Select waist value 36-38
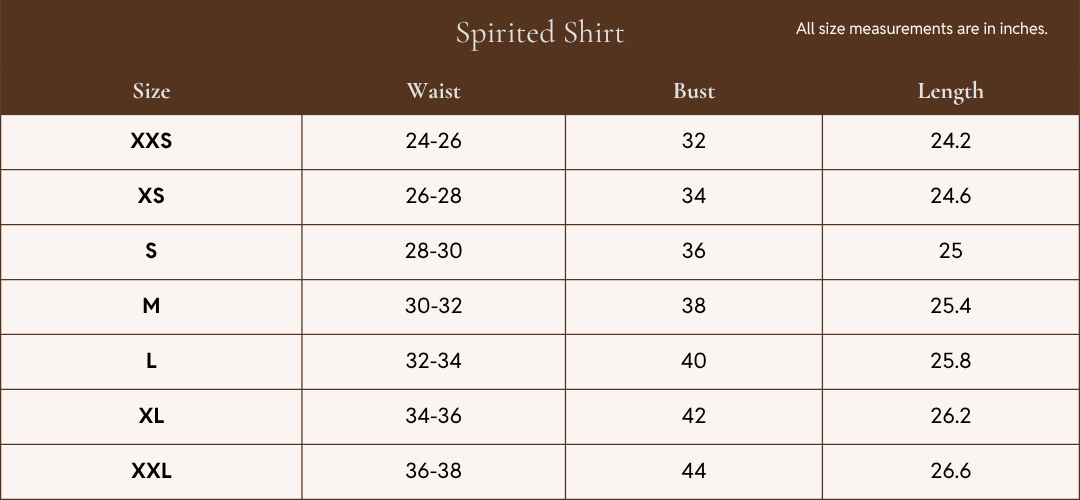1080x500 pixels. point(433,471)
